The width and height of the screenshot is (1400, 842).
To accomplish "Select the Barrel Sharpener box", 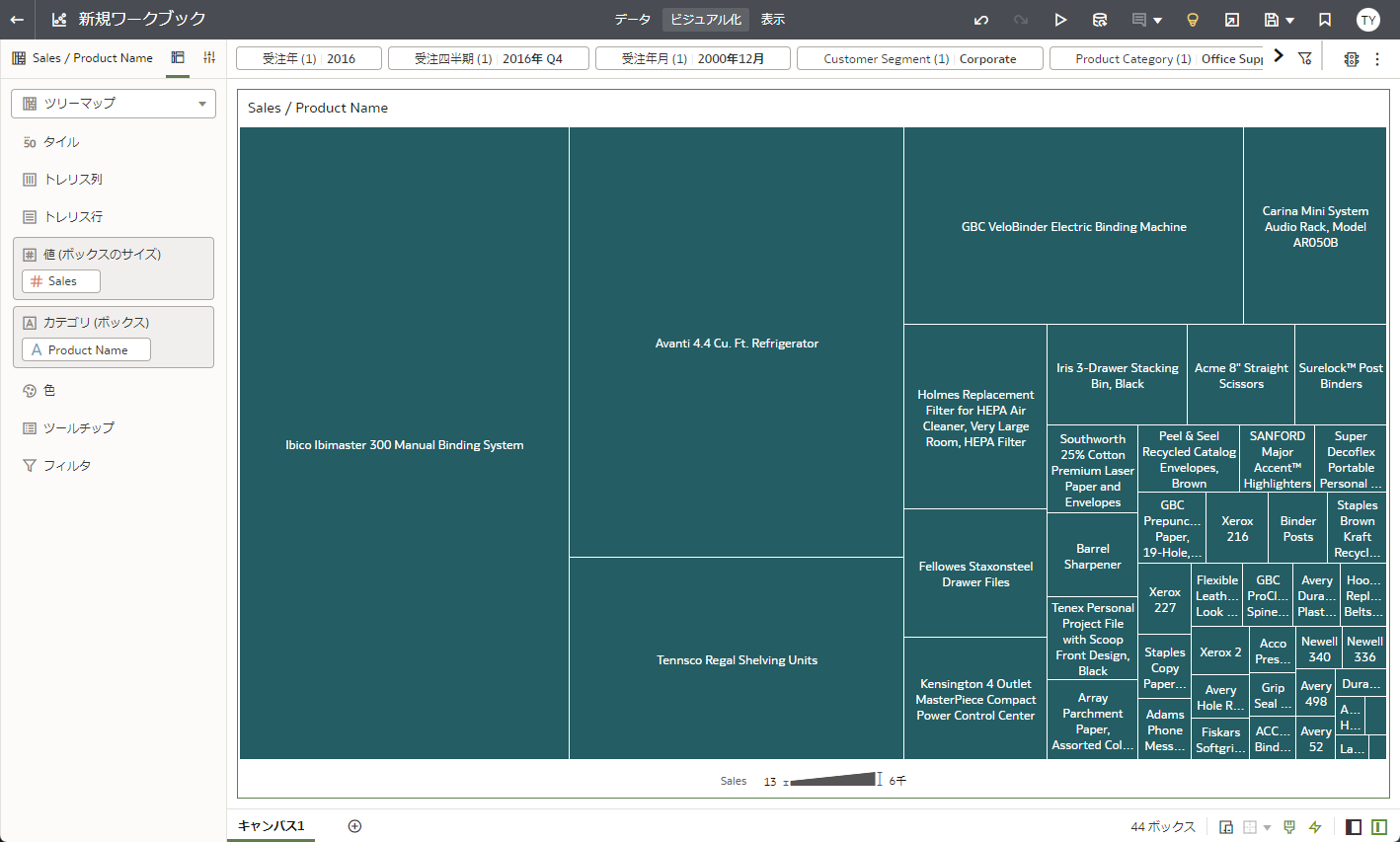I will pyautogui.click(x=1092, y=556).
